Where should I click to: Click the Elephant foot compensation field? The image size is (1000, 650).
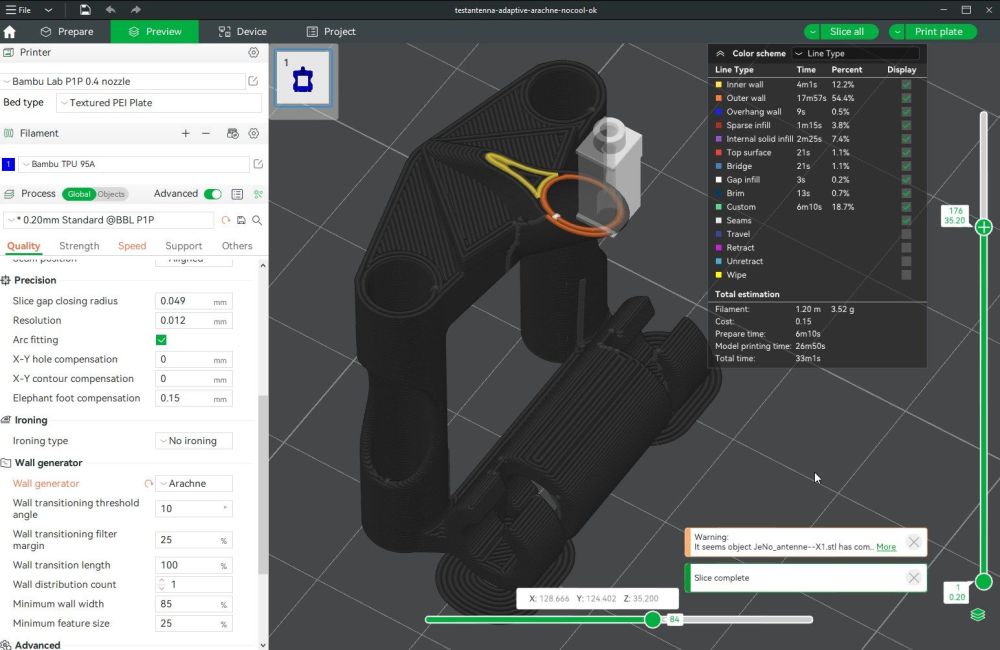pyautogui.click(x=194, y=399)
